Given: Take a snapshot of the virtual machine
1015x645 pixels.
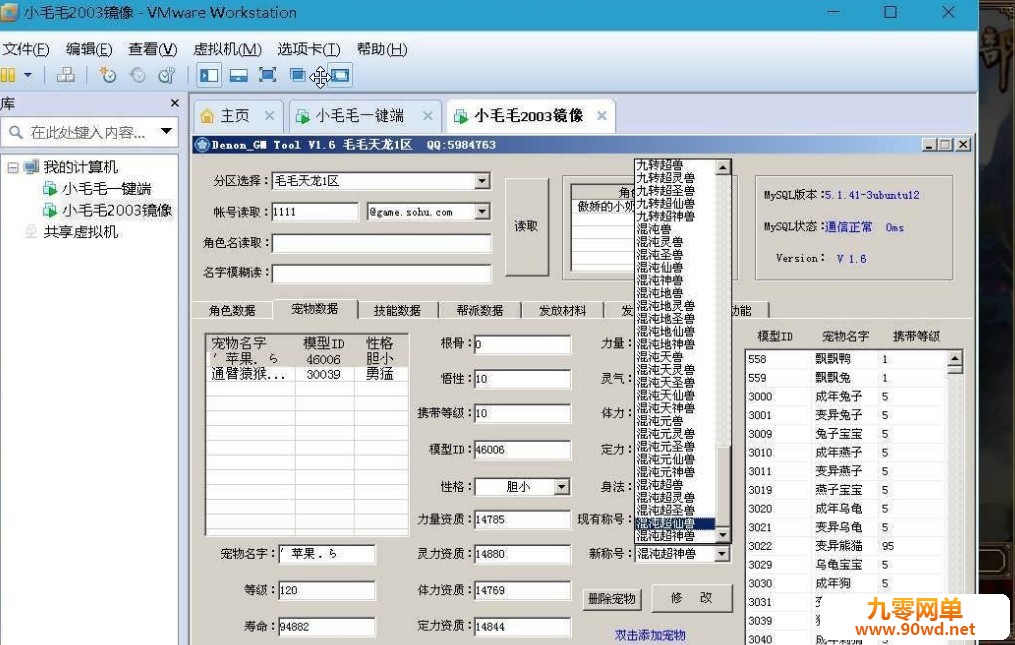Looking at the screenshot, I should (x=107, y=75).
